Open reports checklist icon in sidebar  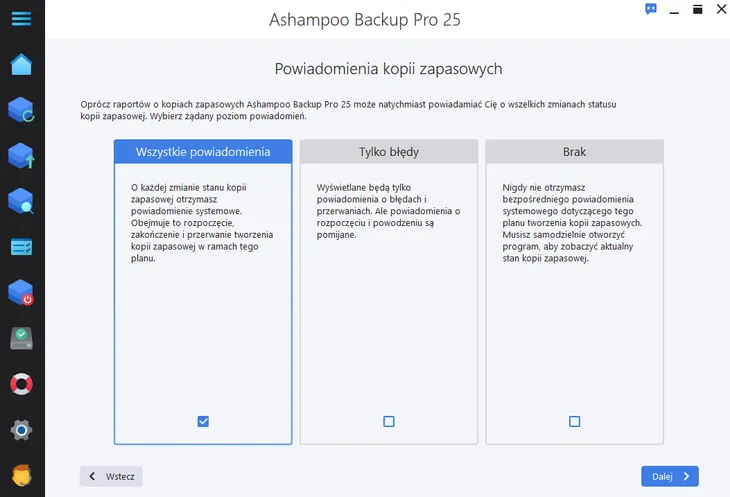(21, 247)
